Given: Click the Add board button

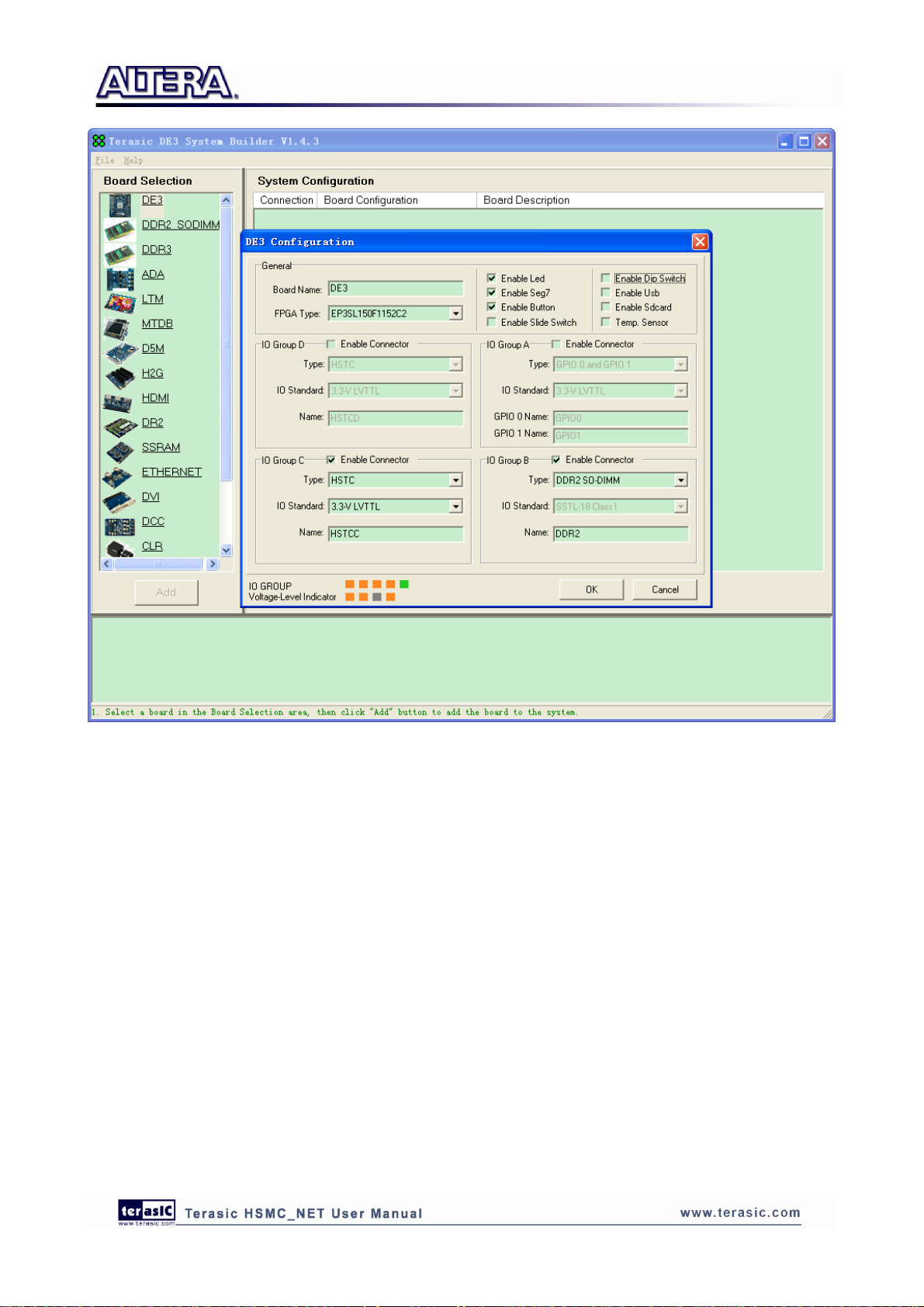Looking at the screenshot, I should pos(166,592).
